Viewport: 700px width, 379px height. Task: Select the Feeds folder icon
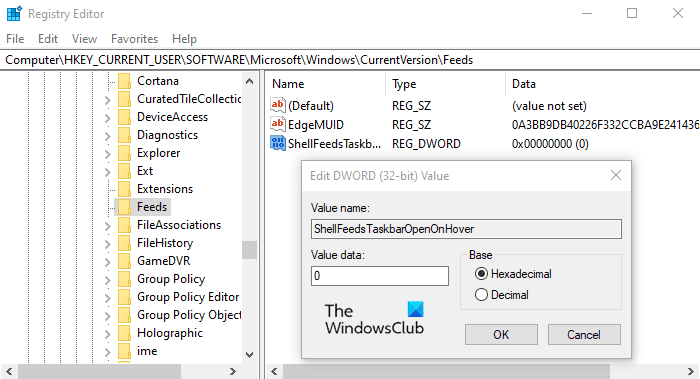(x=125, y=207)
